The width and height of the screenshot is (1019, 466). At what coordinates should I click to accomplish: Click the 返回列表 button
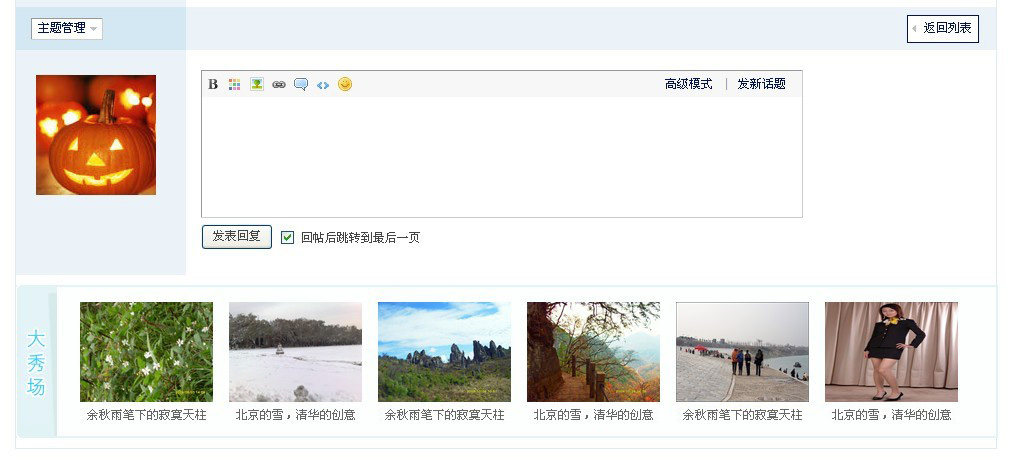tap(943, 29)
